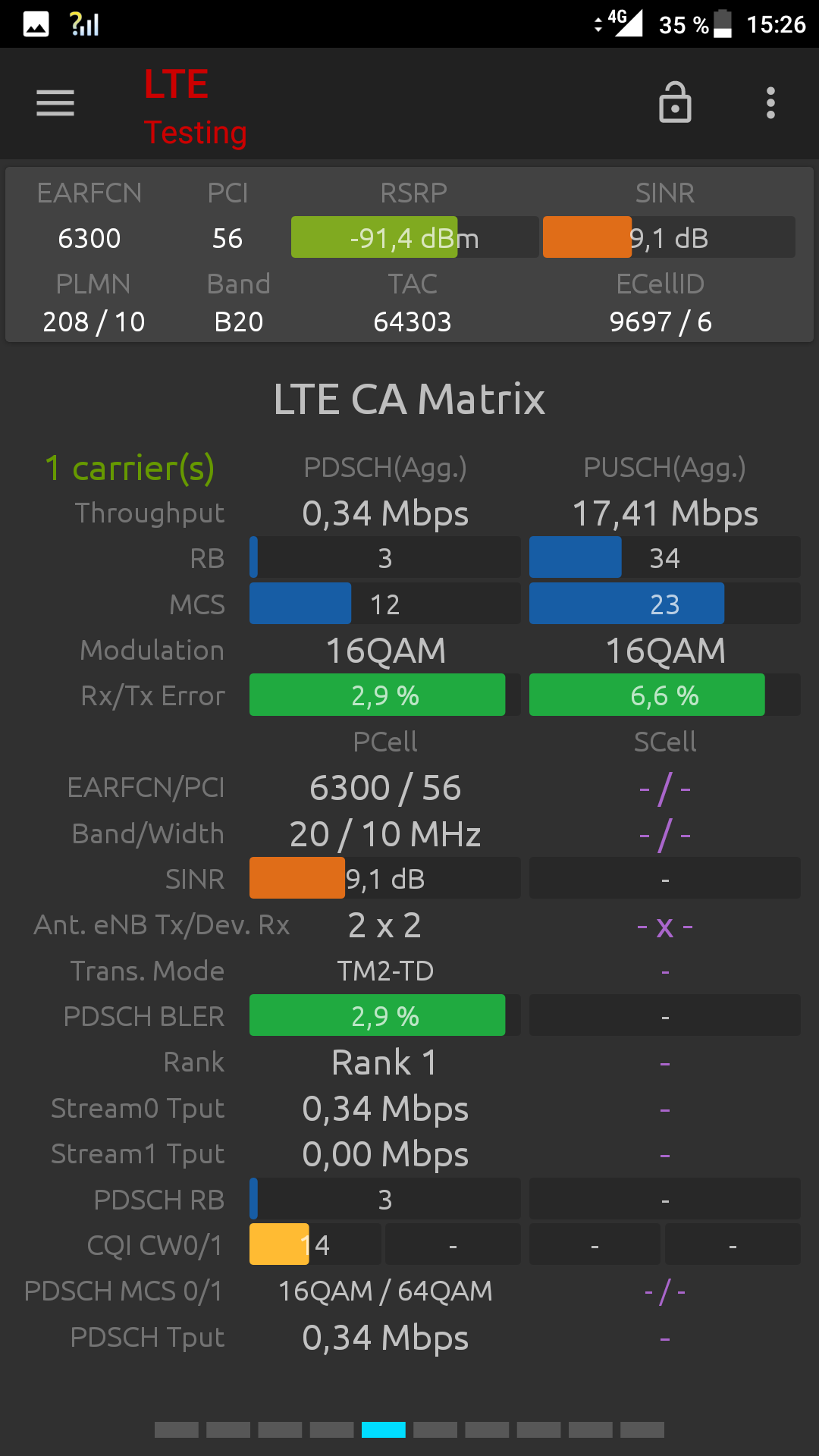Select the highlighted cyan page indicator
This screenshot has height=1456, width=819.
tap(384, 1429)
